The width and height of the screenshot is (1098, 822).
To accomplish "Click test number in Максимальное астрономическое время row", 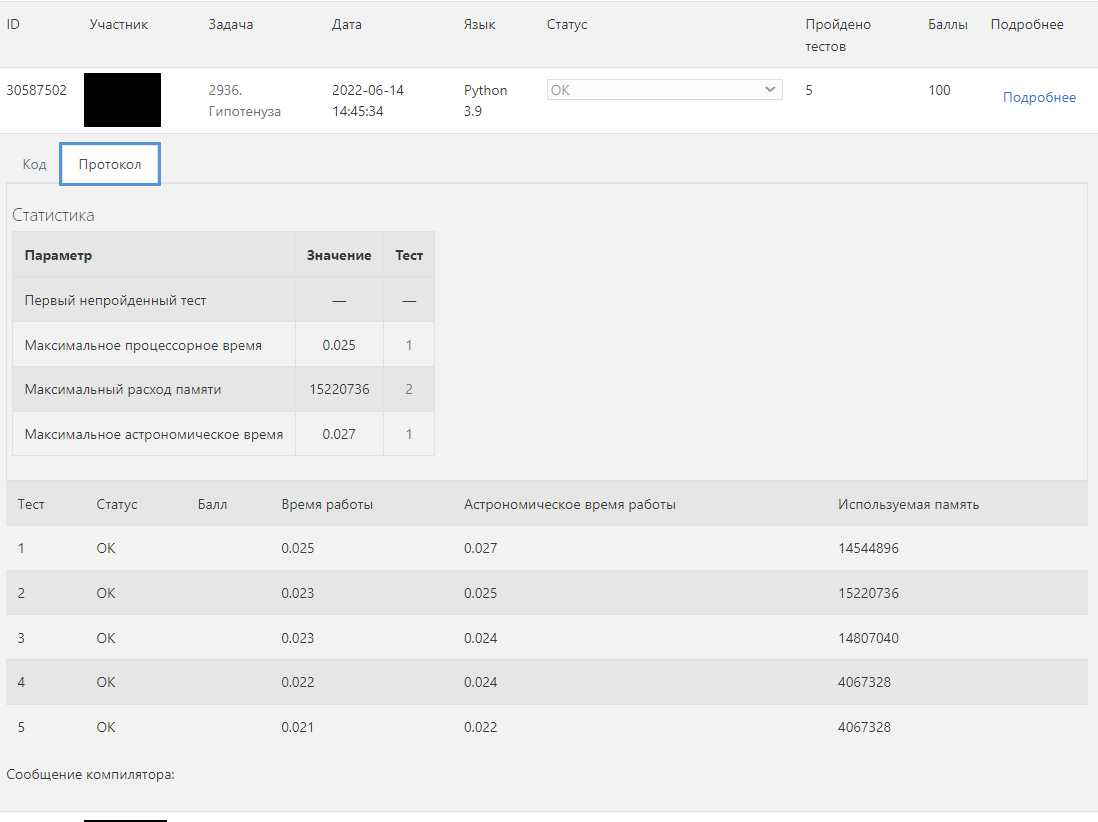I will tap(408, 434).
